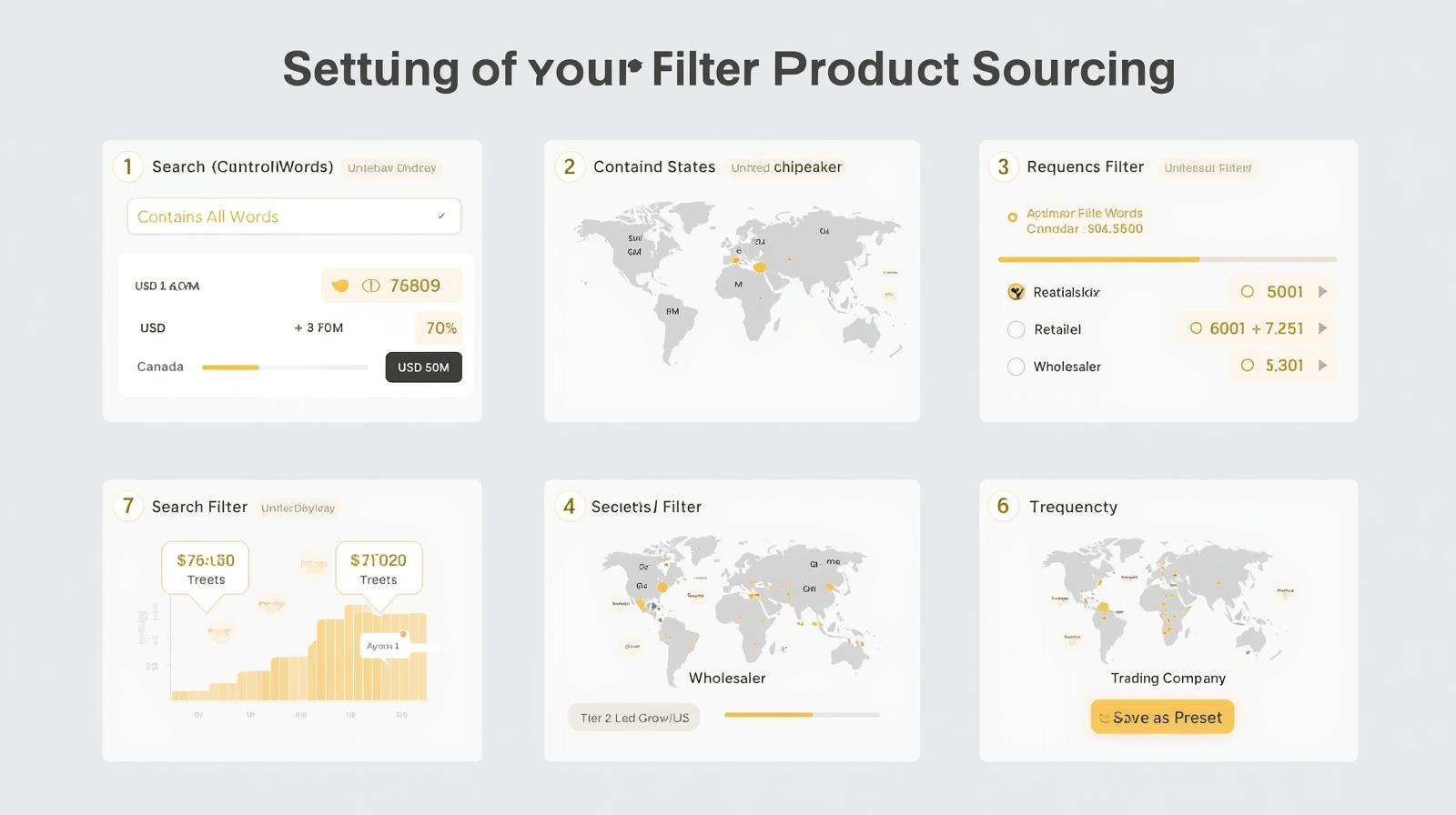The height and width of the screenshot is (815, 1456).
Task: Click the circle icon next to 5001
Action: (x=1248, y=292)
